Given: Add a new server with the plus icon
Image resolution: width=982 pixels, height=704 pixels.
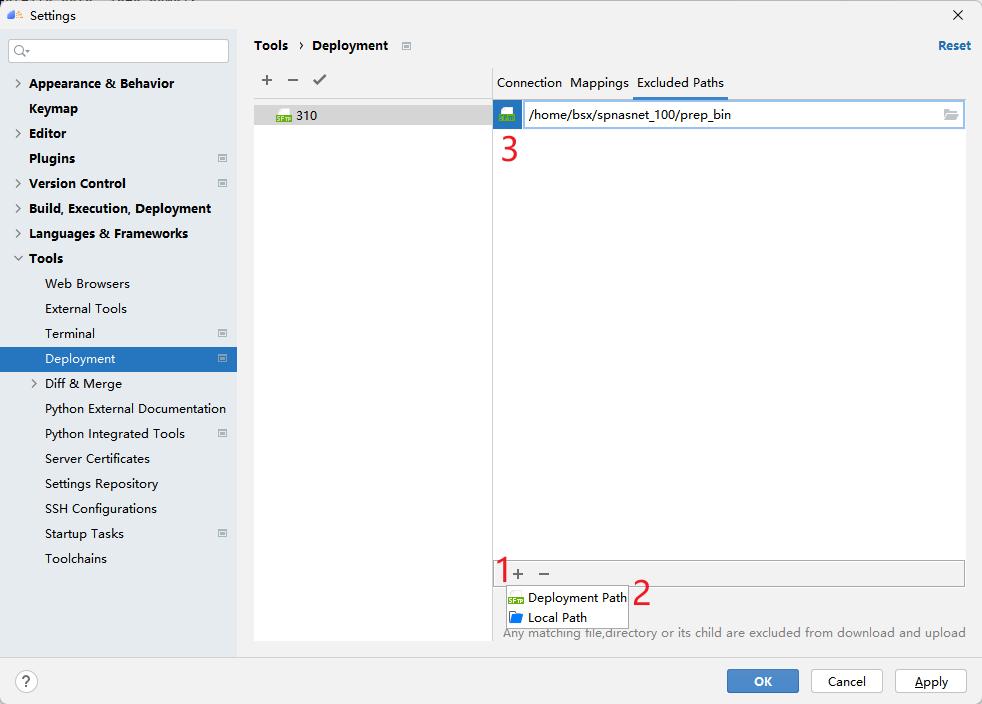Looking at the screenshot, I should 267,80.
